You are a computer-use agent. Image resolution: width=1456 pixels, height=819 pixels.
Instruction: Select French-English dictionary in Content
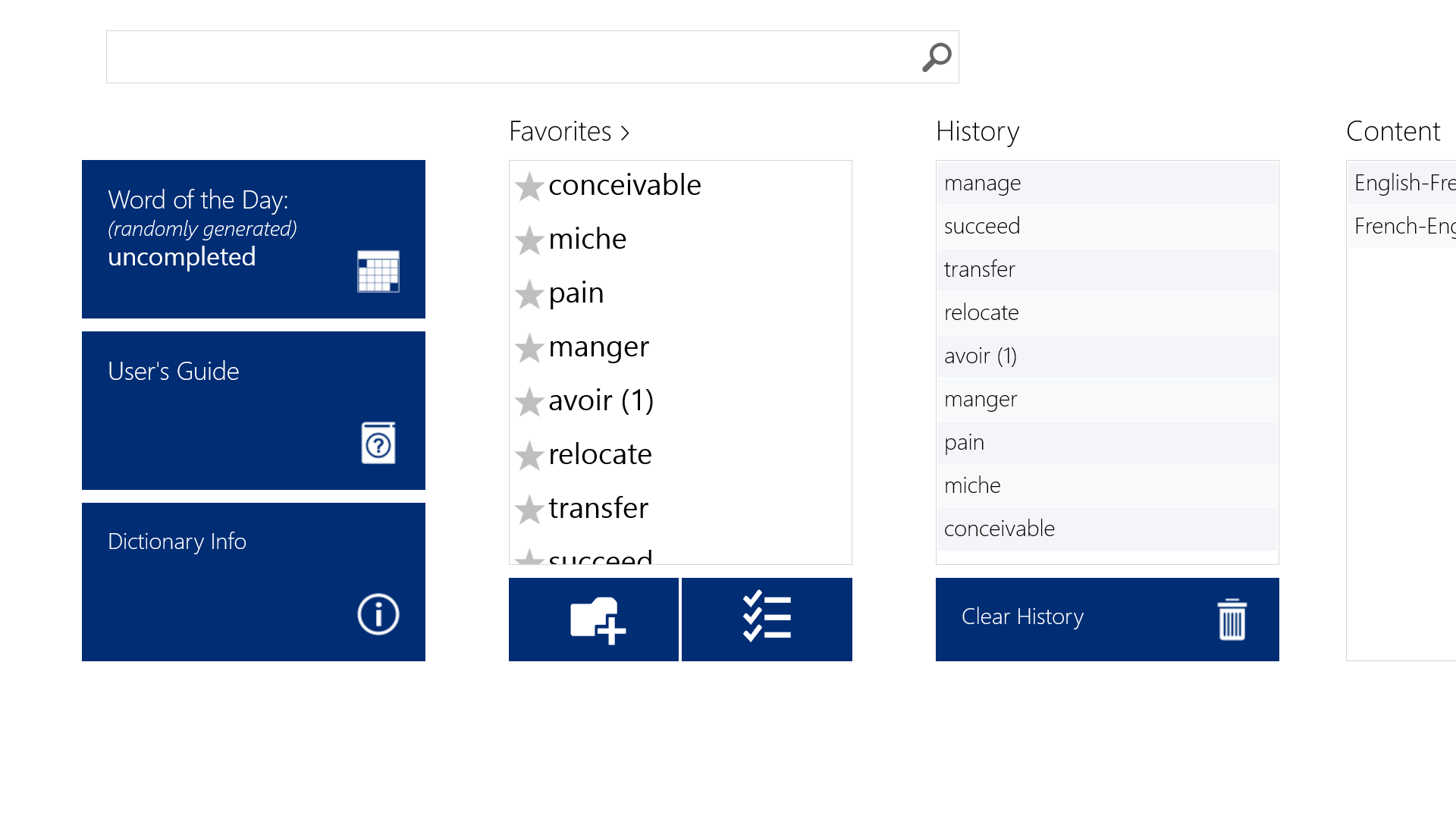coord(1403,226)
